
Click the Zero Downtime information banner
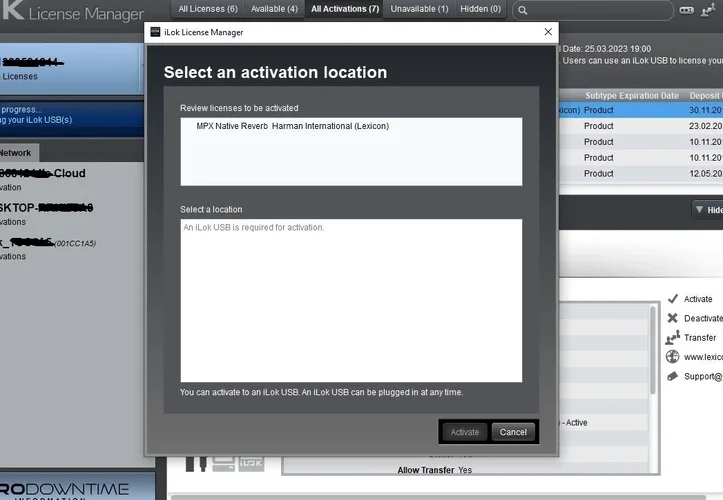(x=76, y=488)
